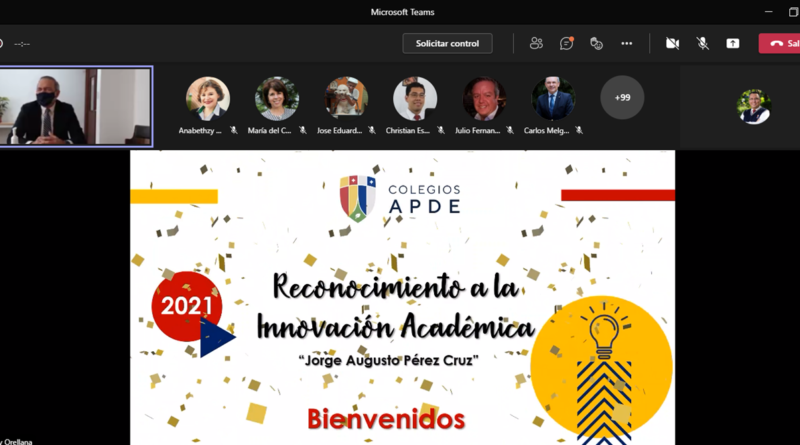Open the meeting chat icon
Screen dimensions: 800x445
(566, 43)
